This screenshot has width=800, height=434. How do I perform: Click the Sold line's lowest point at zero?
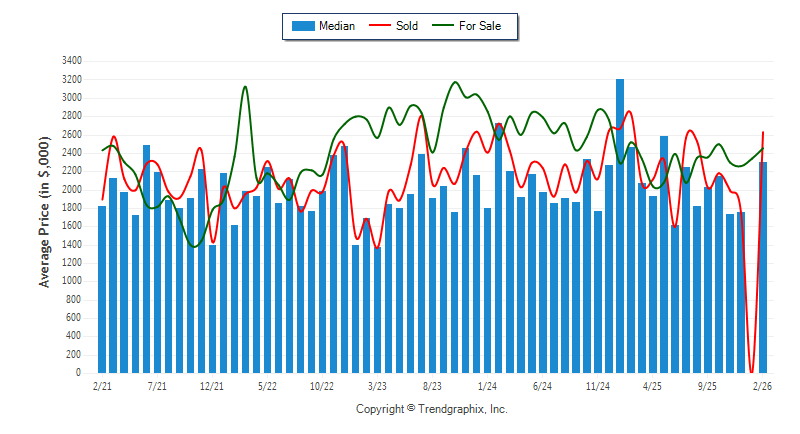pos(751,372)
